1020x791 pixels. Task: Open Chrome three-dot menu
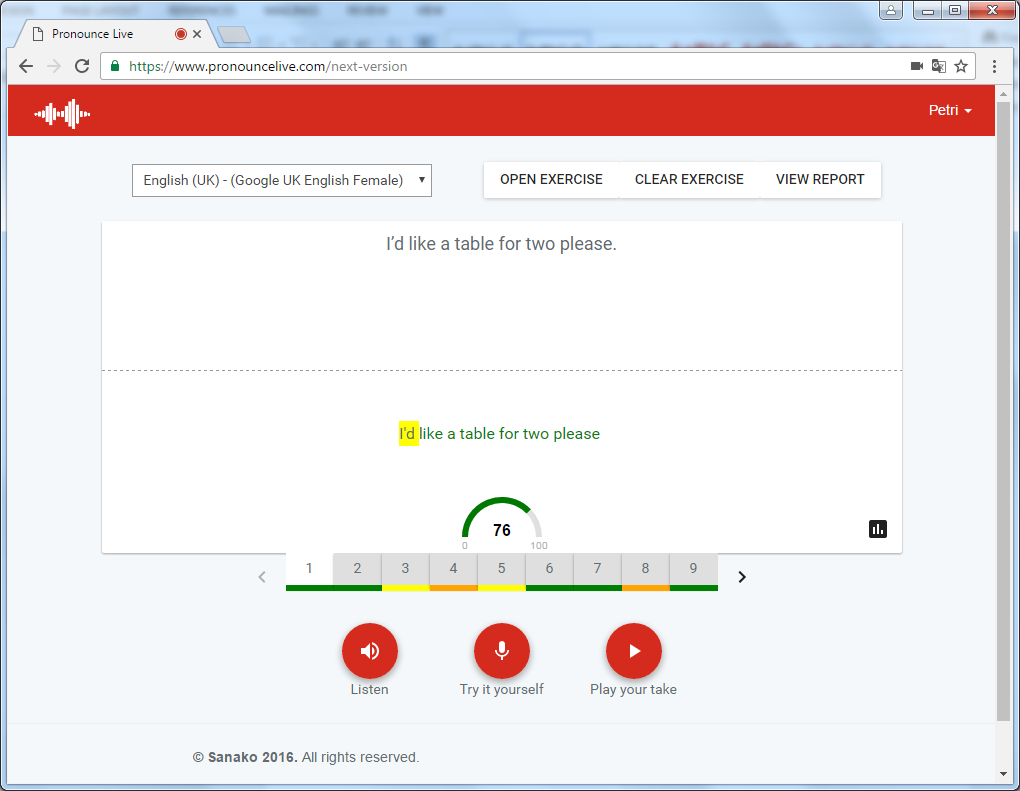pyautogui.click(x=994, y=66)
